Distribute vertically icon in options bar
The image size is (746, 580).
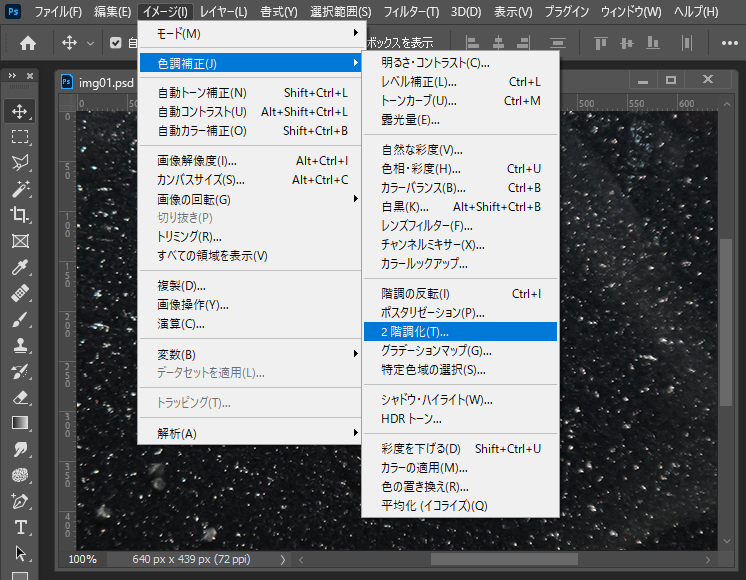point(558,43)
